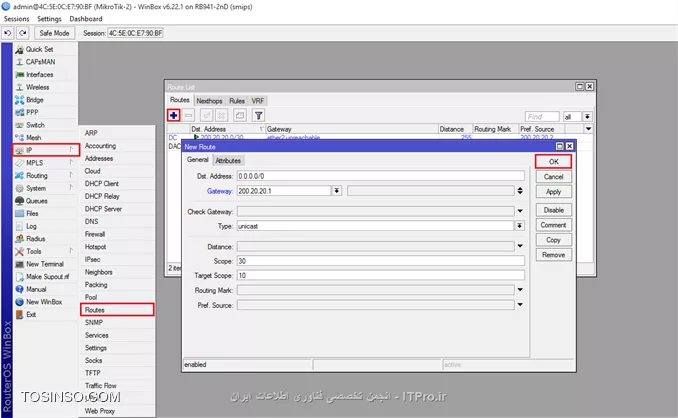Open the Sessions menu
Viewport: 678px width, 418px height.
point(16,19)
